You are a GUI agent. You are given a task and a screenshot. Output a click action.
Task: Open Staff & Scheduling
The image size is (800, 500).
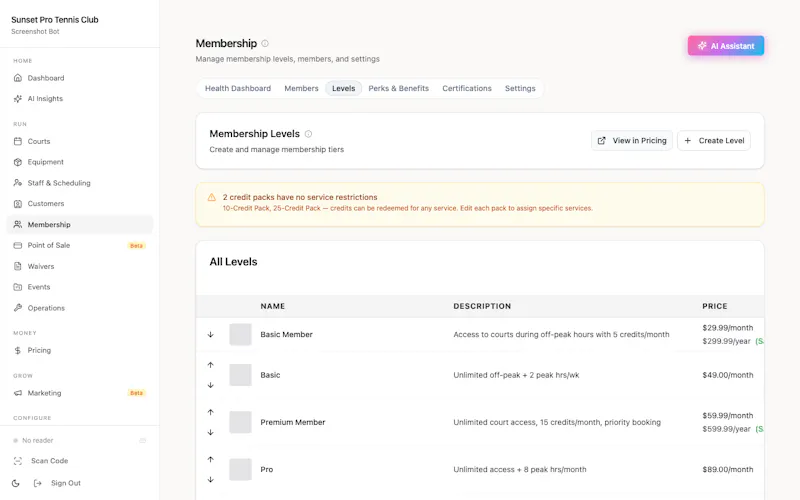click(x=80, y=183)
